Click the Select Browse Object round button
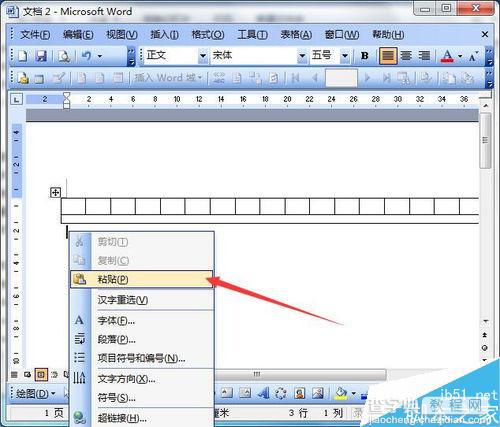The height and width of the screenshot is (427, 500). pyautogui.click(x=485, y=348)
